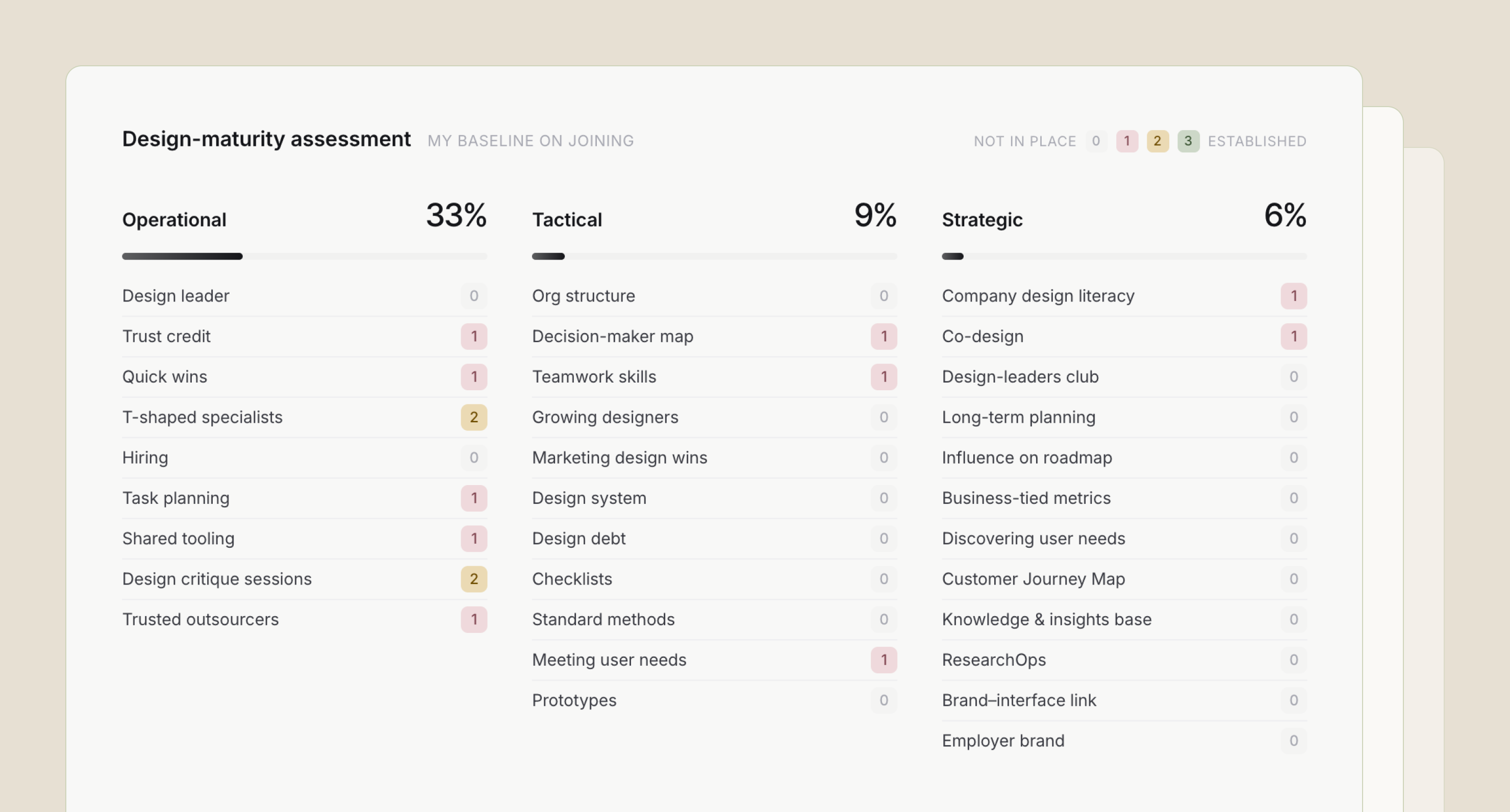Click score badge for Design critique sessions
The height and width of the screenshot is (812, 1510).
click(x=473, y=579)
